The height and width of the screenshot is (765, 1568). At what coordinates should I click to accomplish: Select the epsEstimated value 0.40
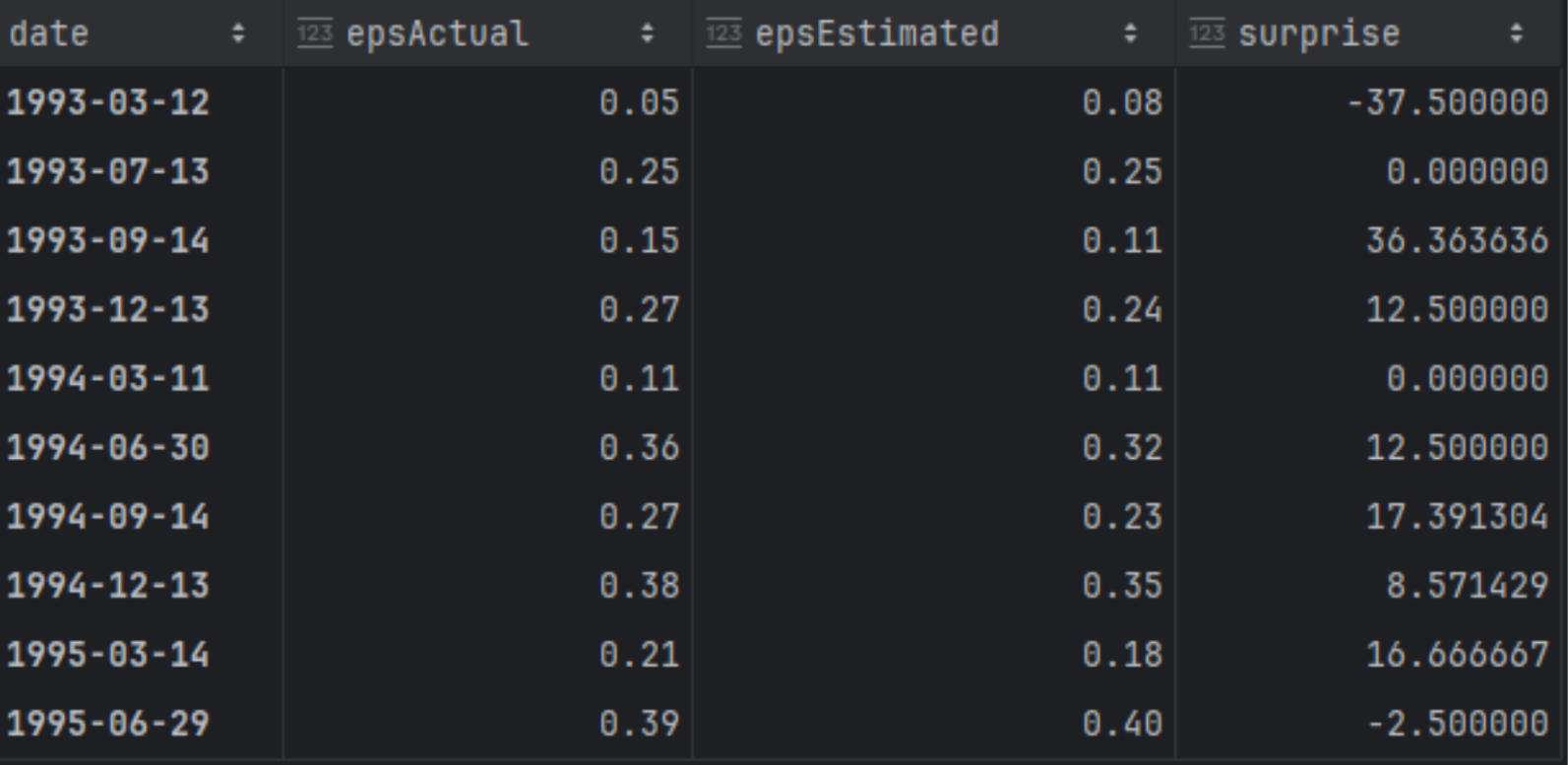1122,724
